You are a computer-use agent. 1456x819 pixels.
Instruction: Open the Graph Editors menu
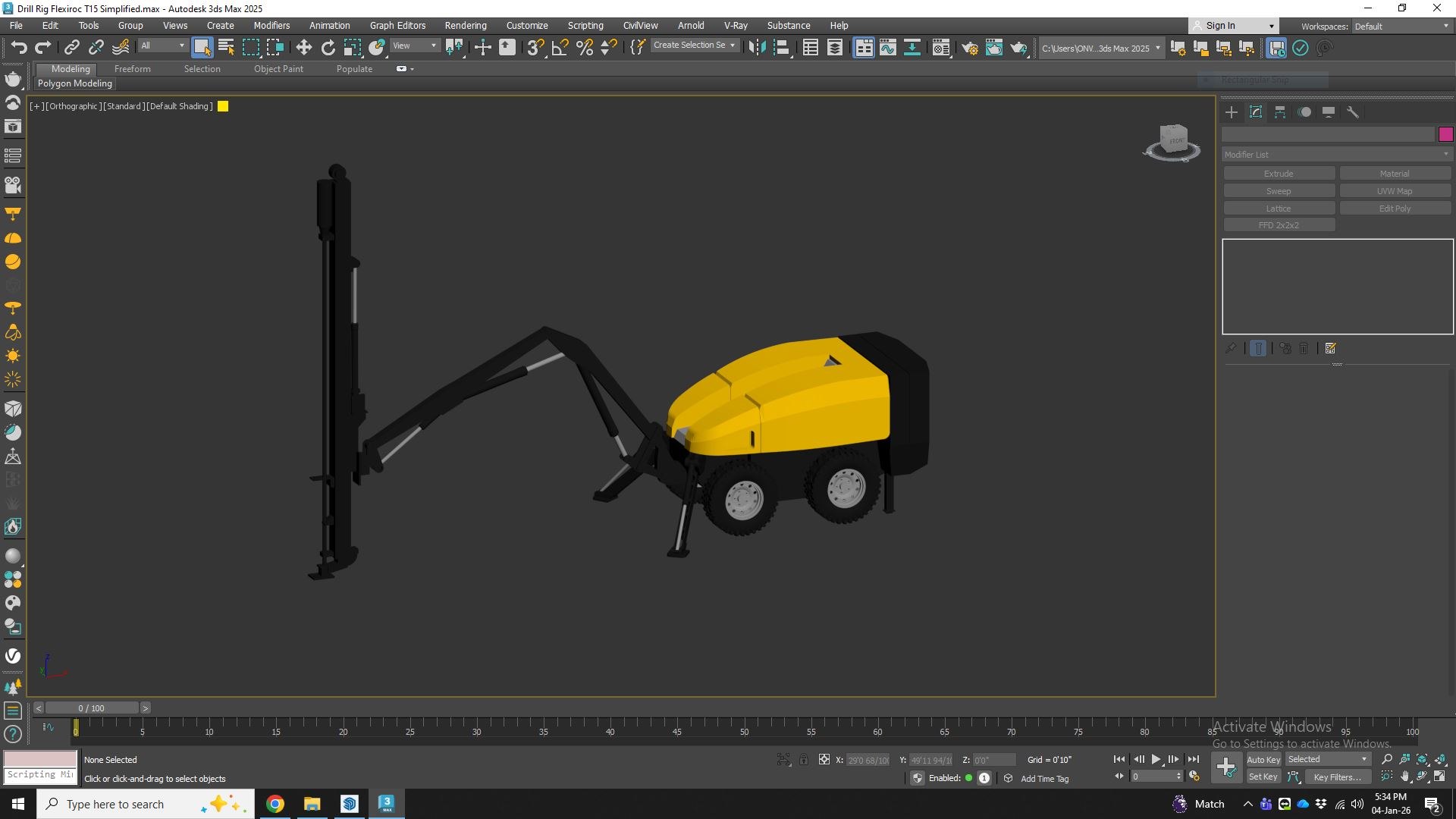pos(397,25)
